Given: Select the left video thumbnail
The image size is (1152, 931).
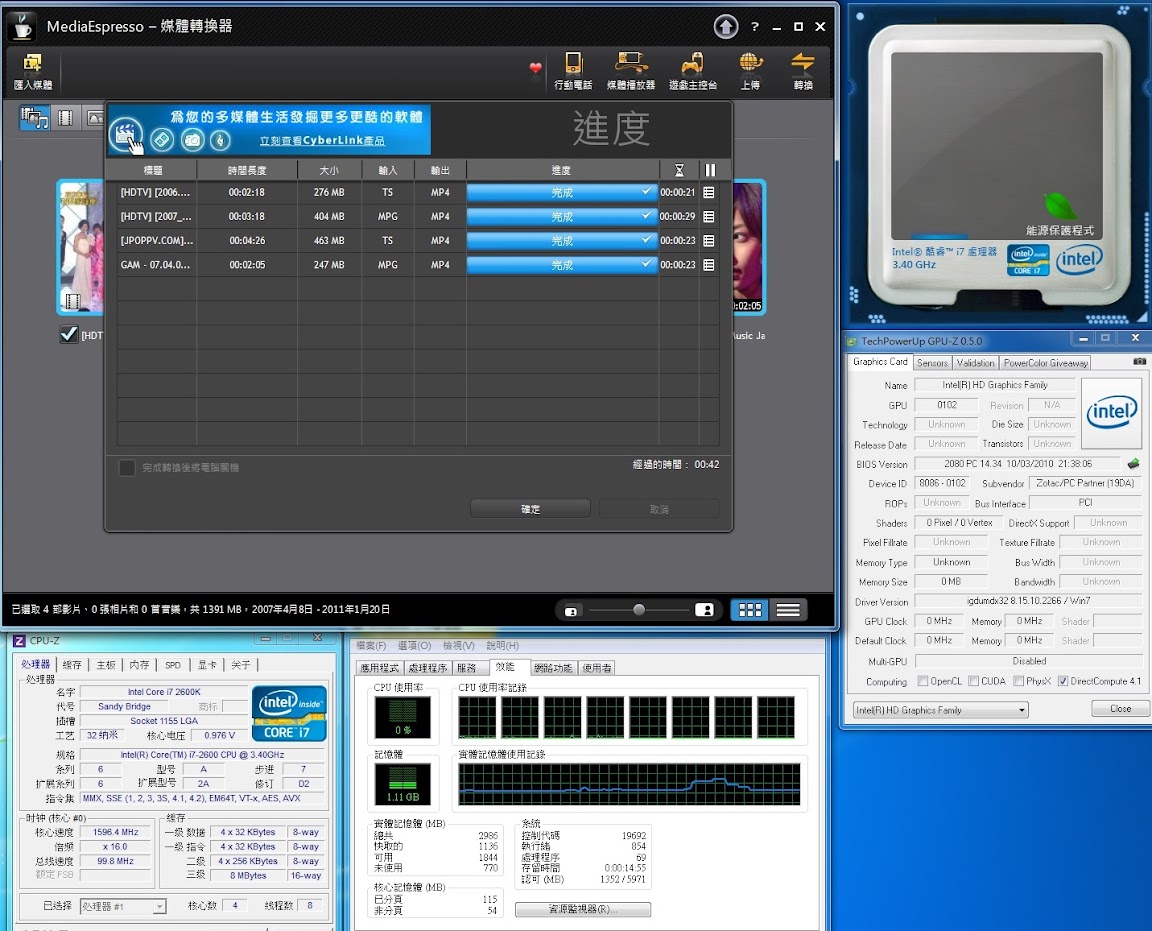Looking at the screenshot, I should pyautogui.click(x=81, y=248).
